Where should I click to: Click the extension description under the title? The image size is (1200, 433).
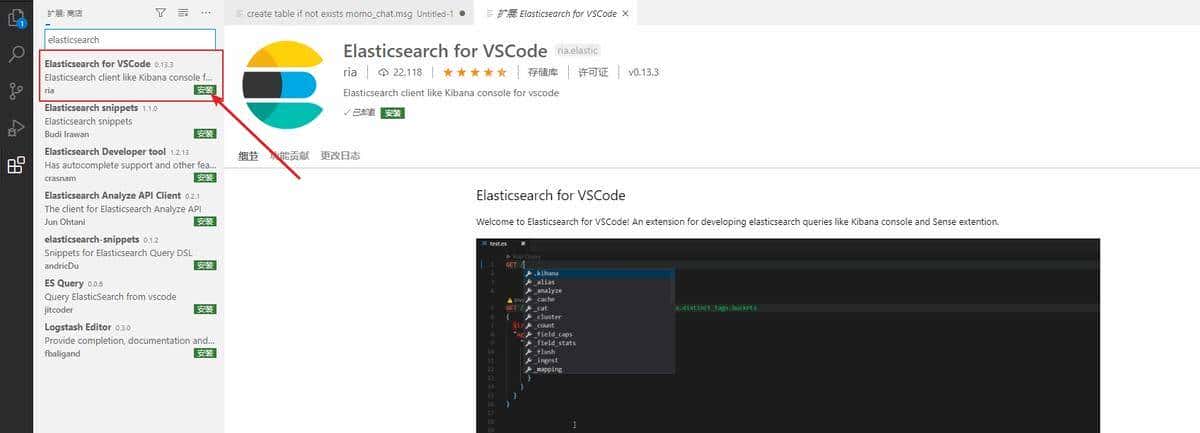[x=451, y=93]
